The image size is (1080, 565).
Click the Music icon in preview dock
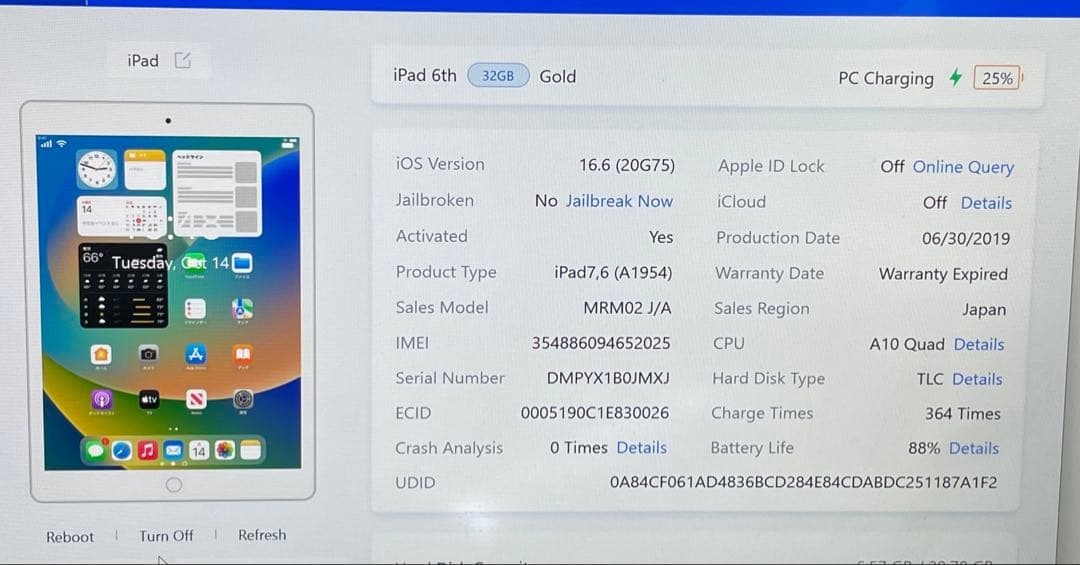pyautogui.click(x=147, y=451)
